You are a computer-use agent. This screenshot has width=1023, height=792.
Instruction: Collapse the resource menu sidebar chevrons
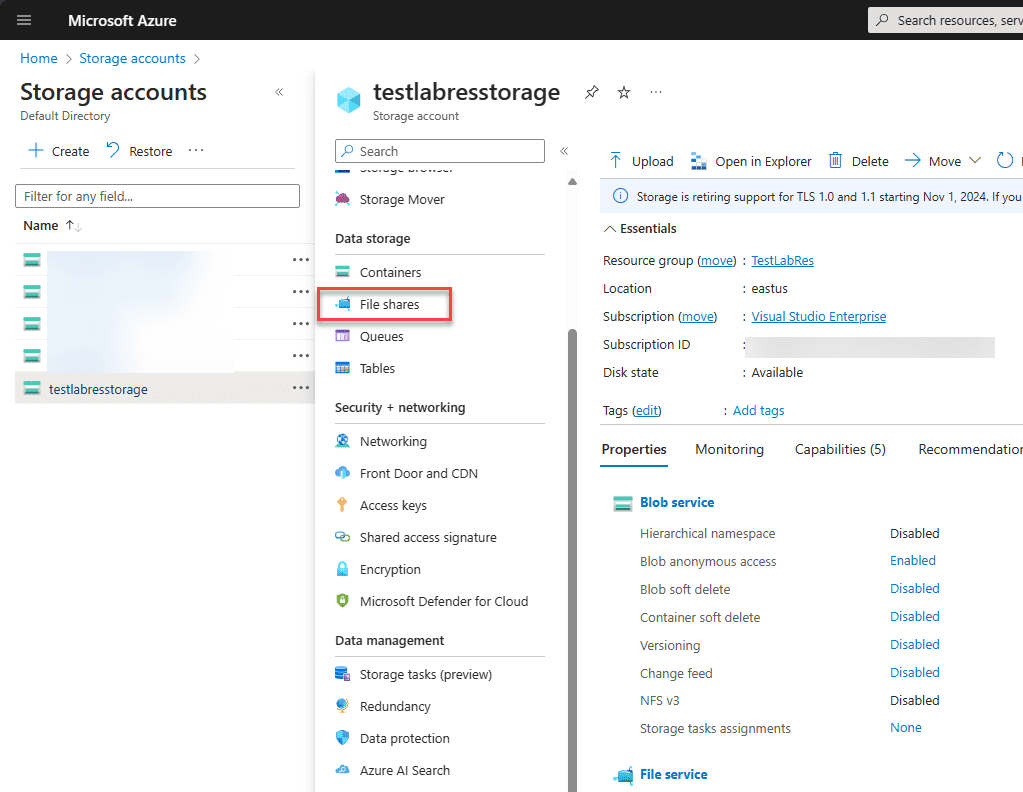click(x=564, y=151)
